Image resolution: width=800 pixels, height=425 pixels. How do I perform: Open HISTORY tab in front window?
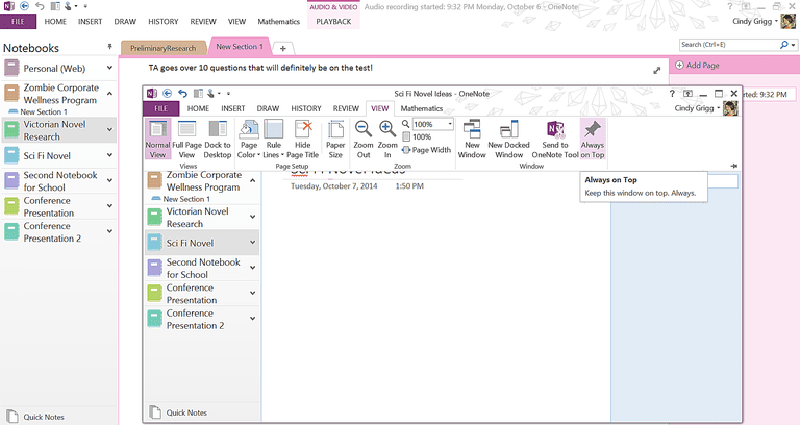[x=306, y=108]
